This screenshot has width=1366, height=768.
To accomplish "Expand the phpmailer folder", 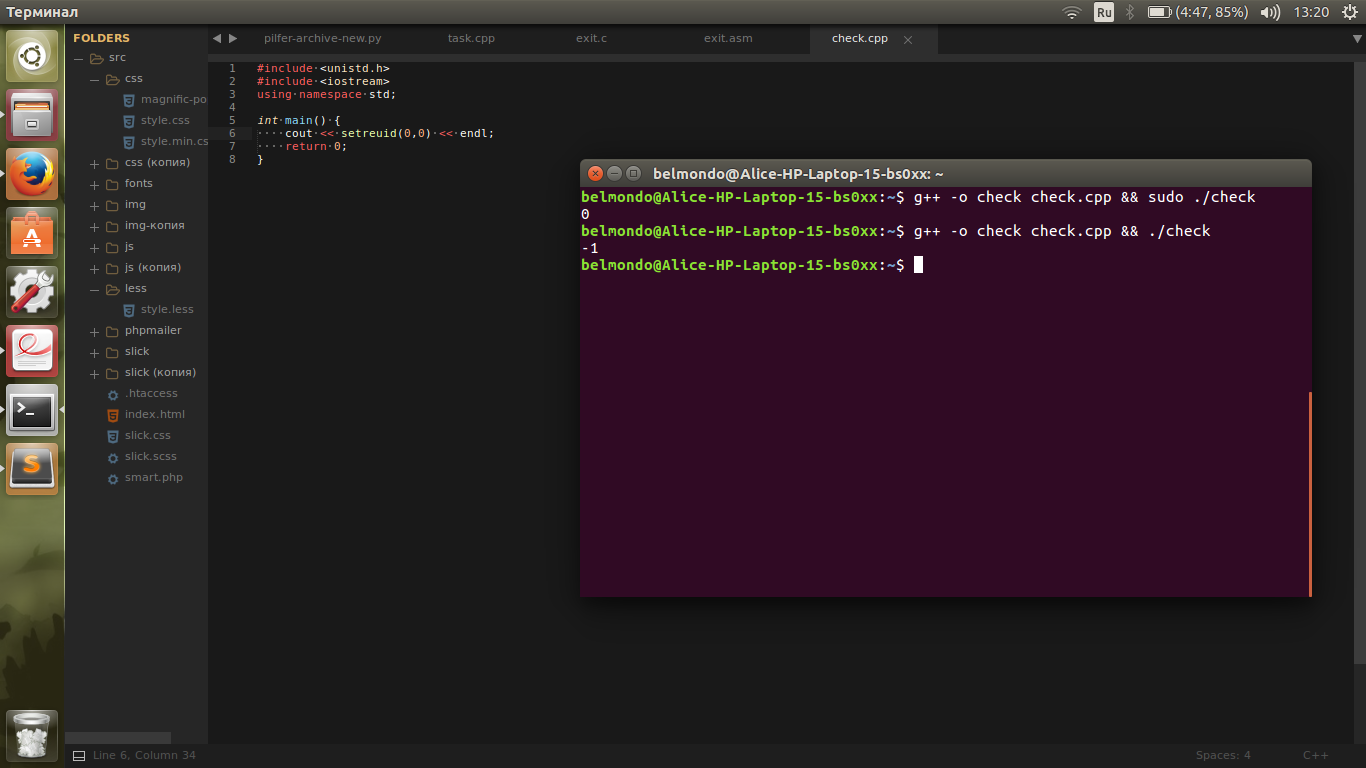I will pos(94,331).
